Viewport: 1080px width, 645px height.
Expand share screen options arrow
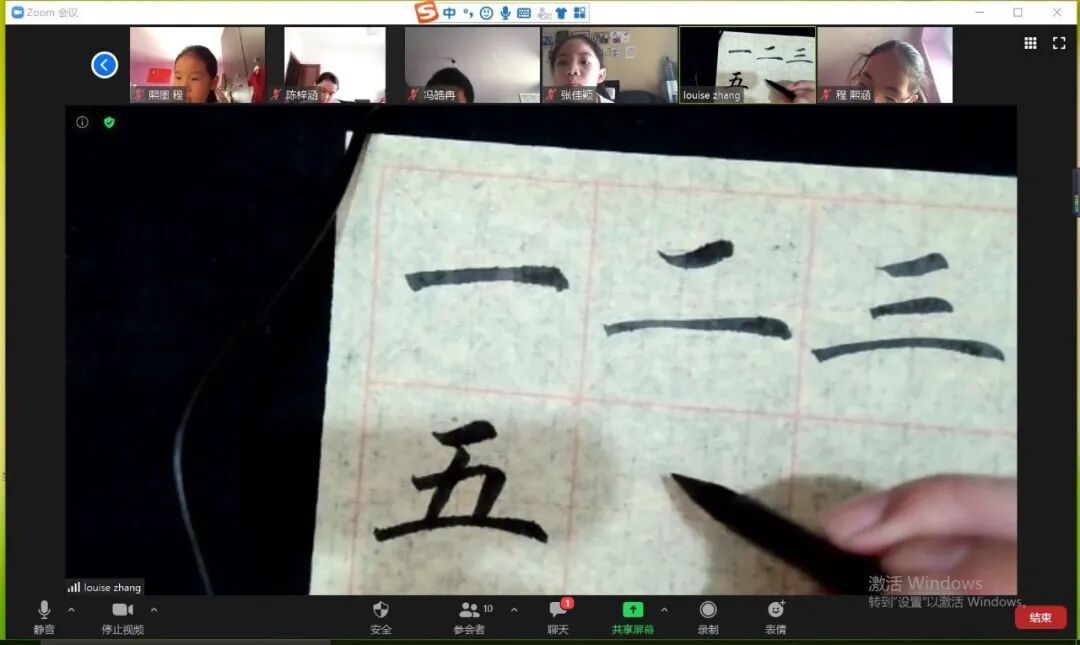664,610
